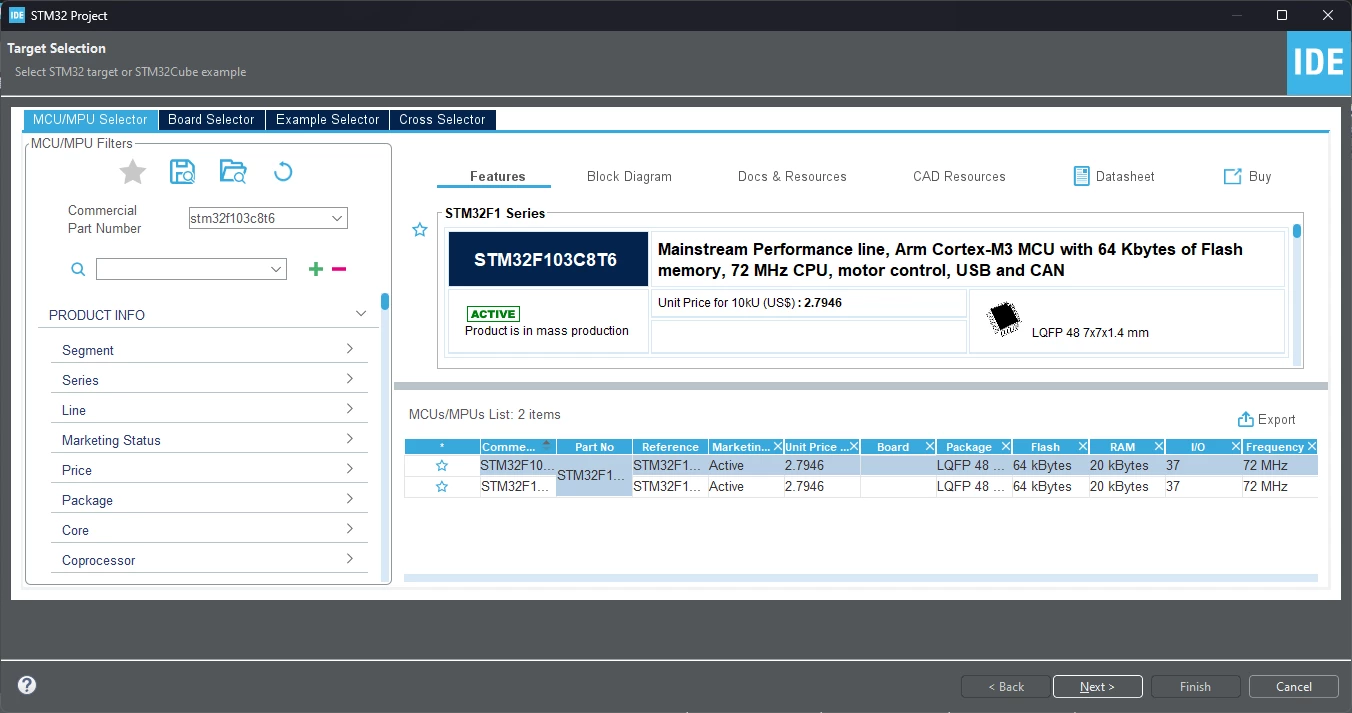Open the Buy link

pyautogui.click(x=1247, y=176)
